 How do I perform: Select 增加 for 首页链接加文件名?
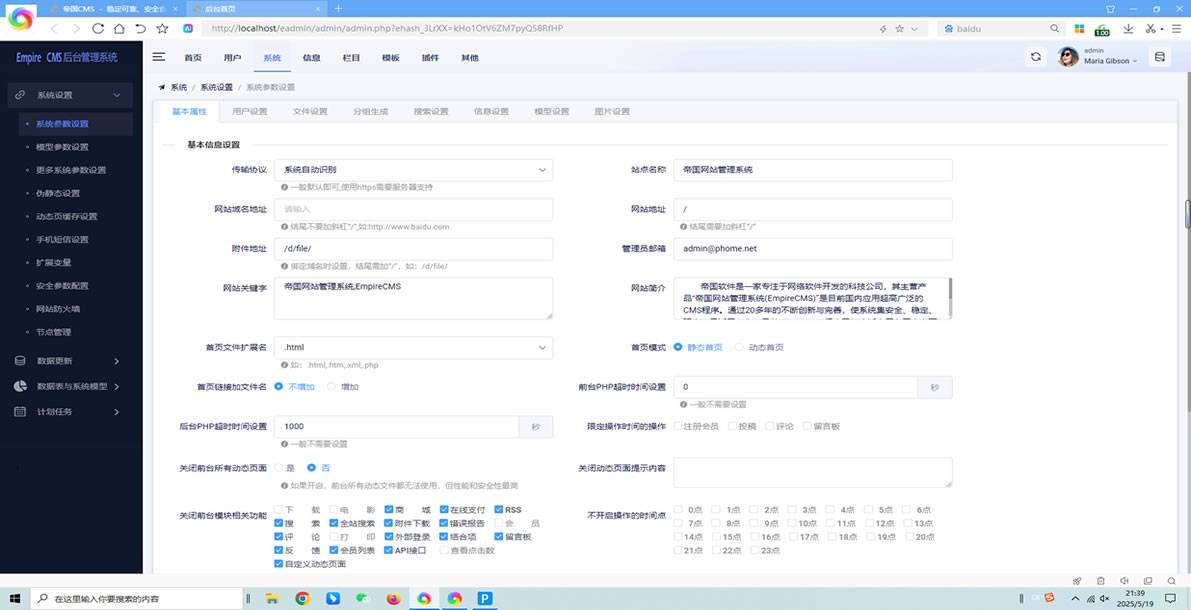click(x=332, y=387)
